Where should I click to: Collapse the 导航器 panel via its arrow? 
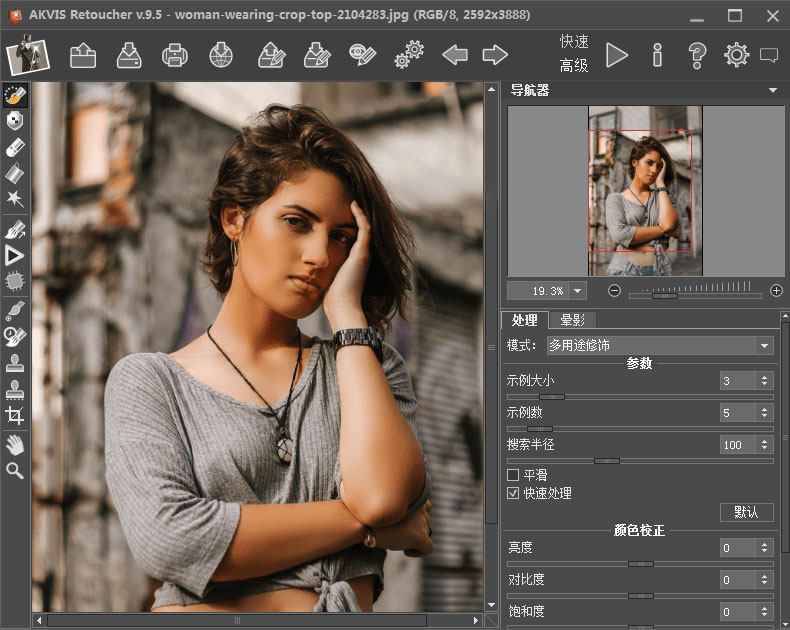coord(773,91)
